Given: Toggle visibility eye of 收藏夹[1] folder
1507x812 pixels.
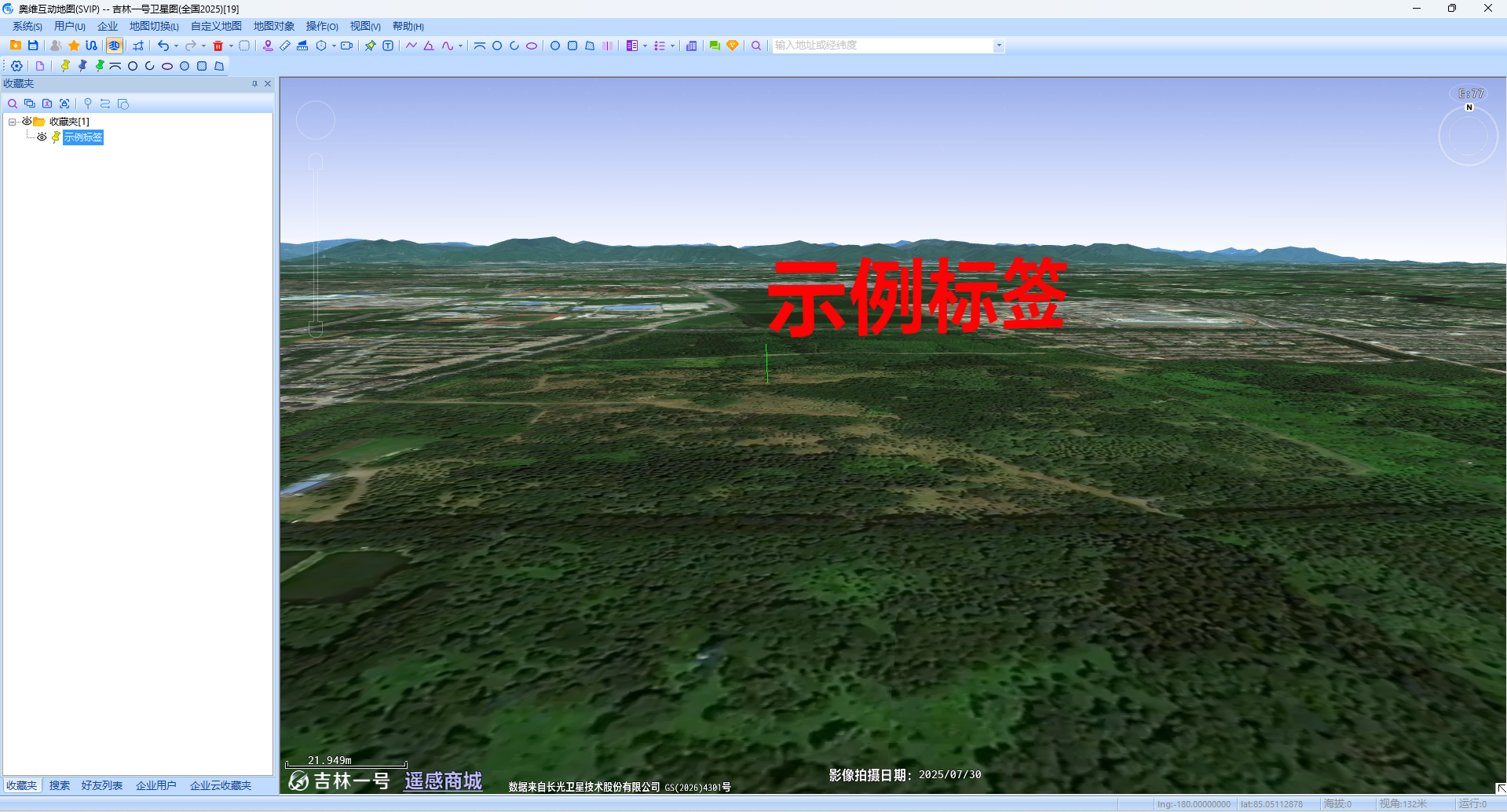Looking at the screenshot, I should pos(27,121).
